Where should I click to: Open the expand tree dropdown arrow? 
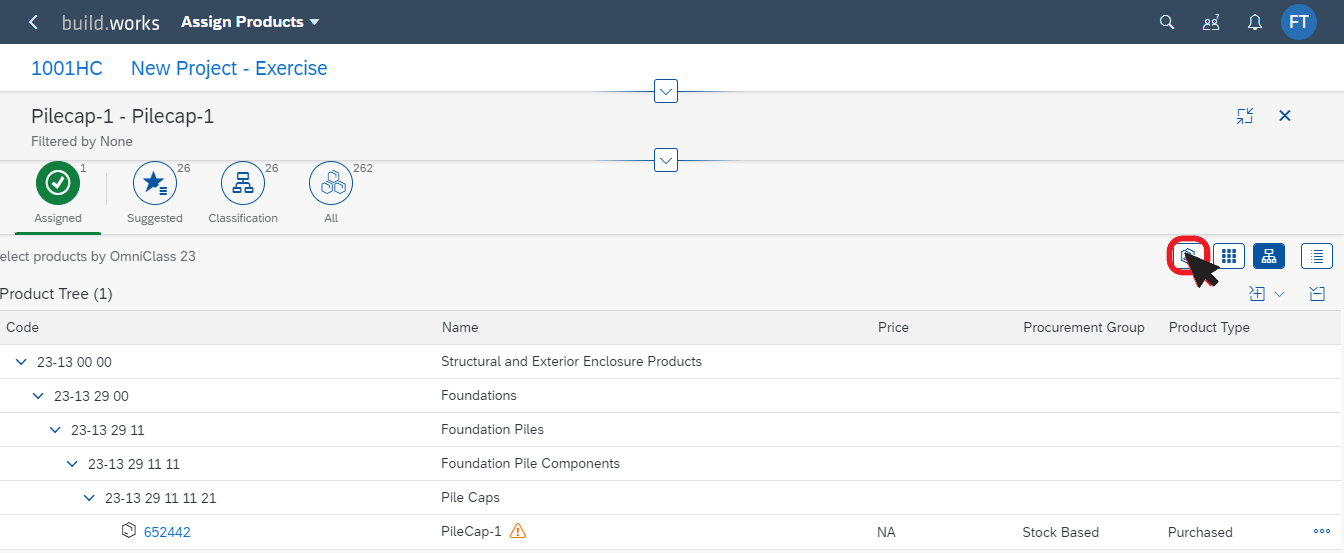1279,294
